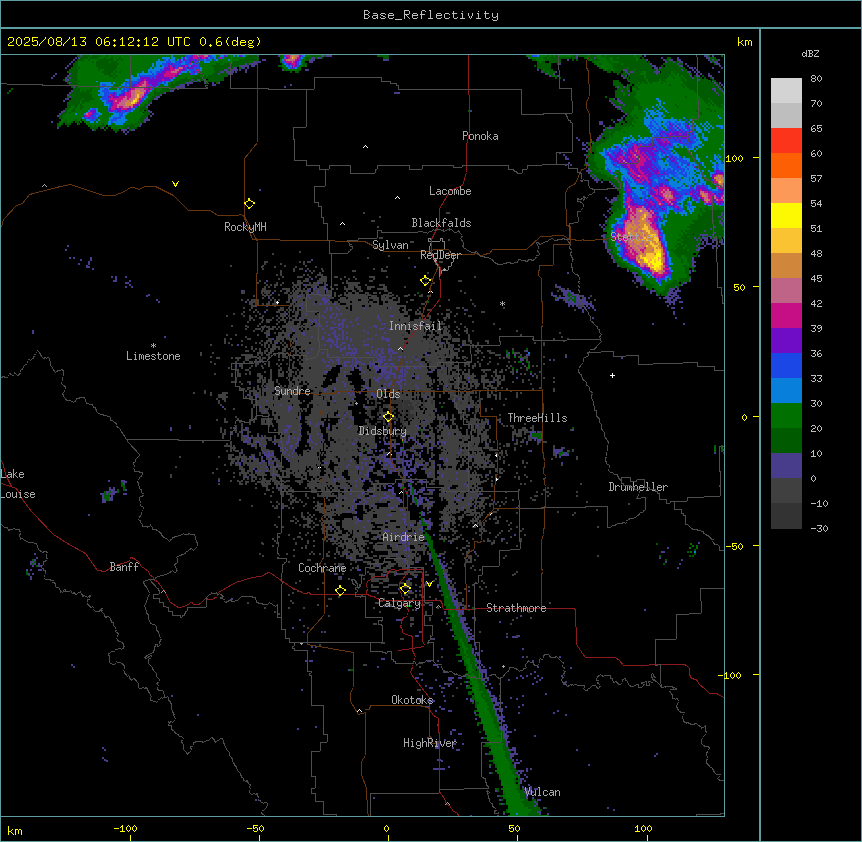Screen dimensions: 862x842
Task: Select the yellow diamond marker right of Cochrane
Action: (340, 591)
